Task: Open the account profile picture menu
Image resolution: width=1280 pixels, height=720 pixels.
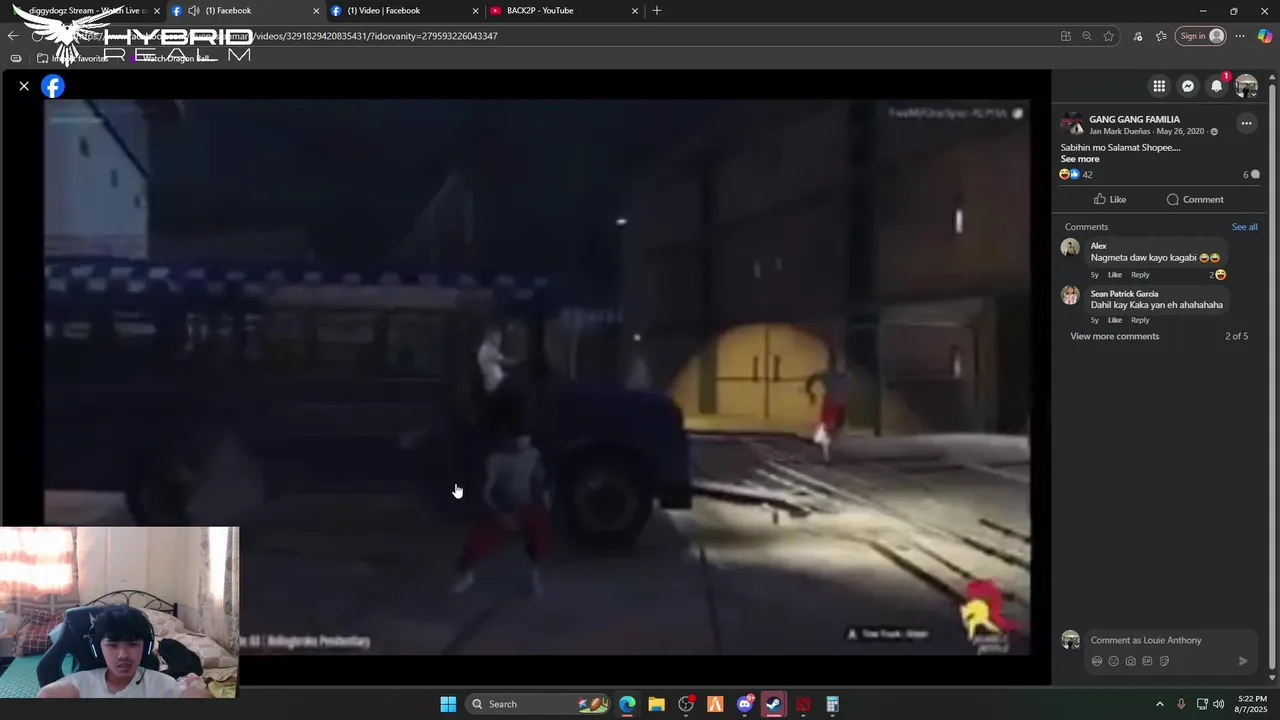Action: pos(1246,86)
